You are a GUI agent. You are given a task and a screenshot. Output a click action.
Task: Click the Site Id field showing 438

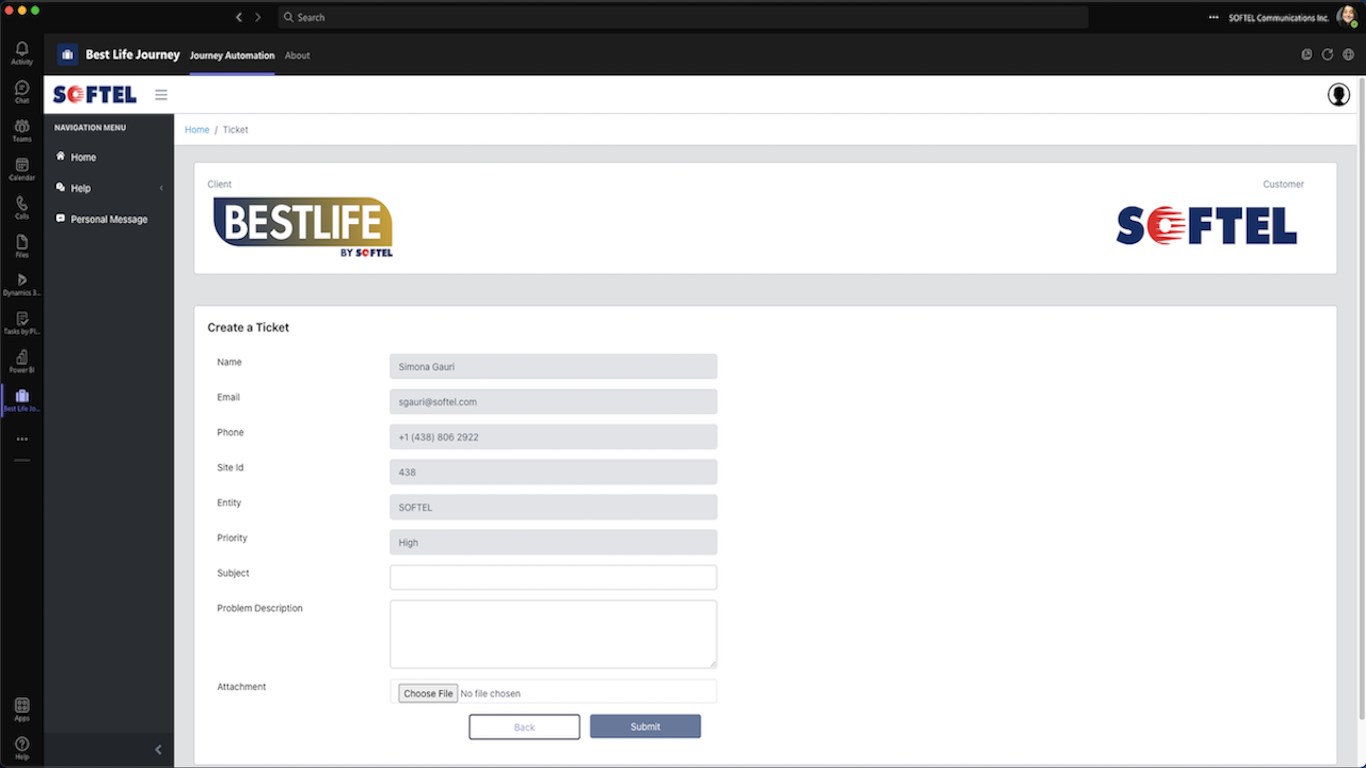pos(553,472)
